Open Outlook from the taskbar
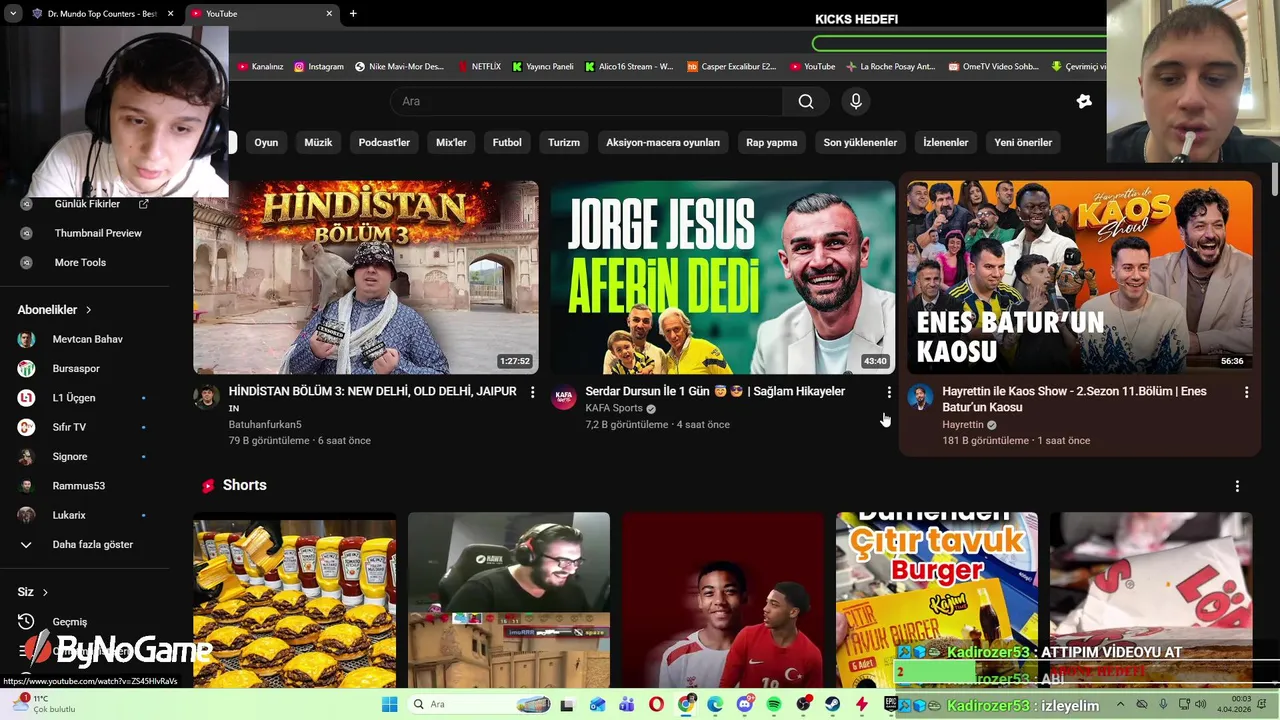Image resolution: width=1280 pixels, height=720 pixels. 597,704
